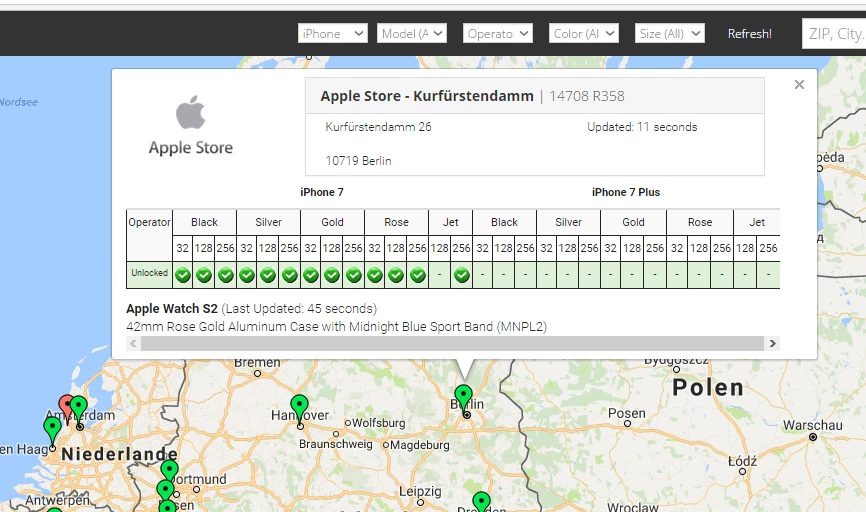Viewport: 866px width, 512px height.
Task: Click the Leipzig city label on map
Action: (420, 491)
